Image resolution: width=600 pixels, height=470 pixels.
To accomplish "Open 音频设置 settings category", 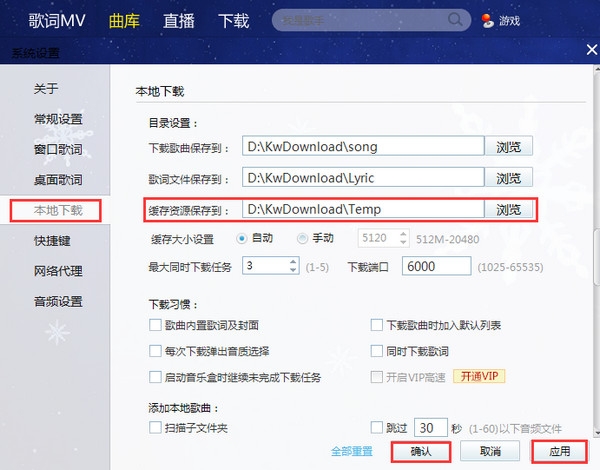I will tap(58, 301).
